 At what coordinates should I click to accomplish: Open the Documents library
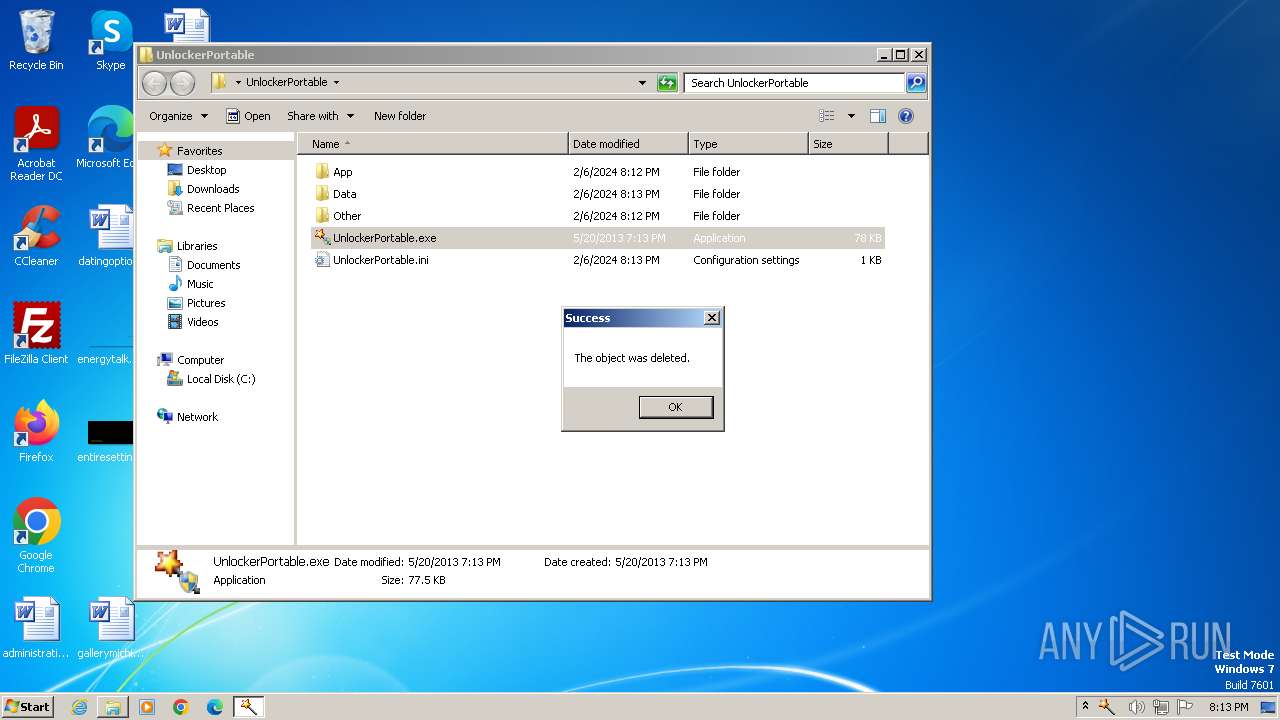(213, 265)
